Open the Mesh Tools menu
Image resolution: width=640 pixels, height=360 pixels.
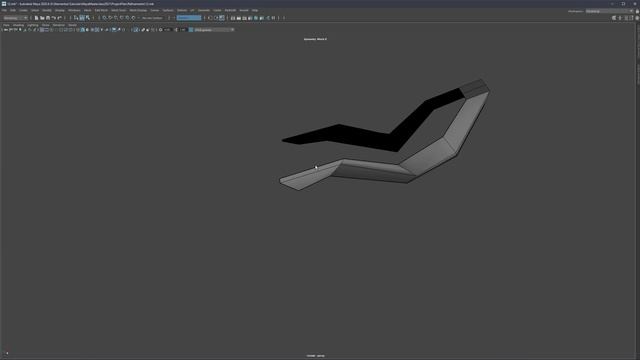coord(119,10)
